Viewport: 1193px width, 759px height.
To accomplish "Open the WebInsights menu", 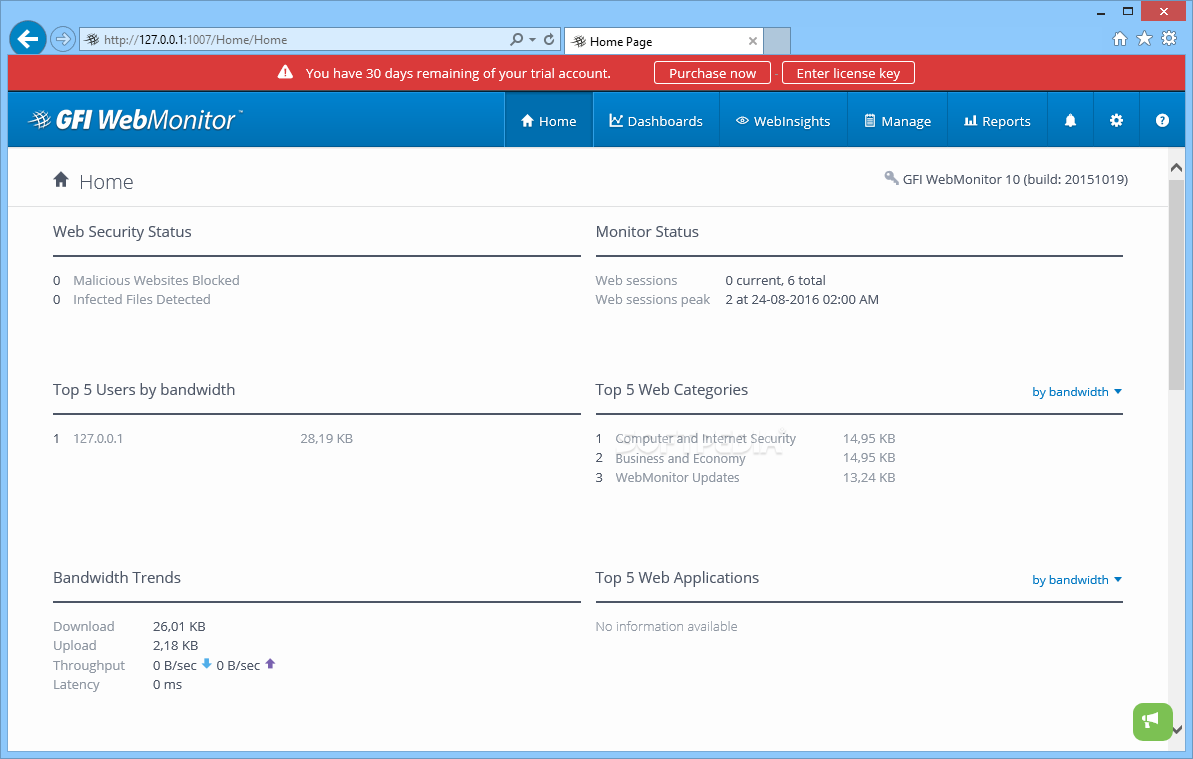I will point(783,120).
